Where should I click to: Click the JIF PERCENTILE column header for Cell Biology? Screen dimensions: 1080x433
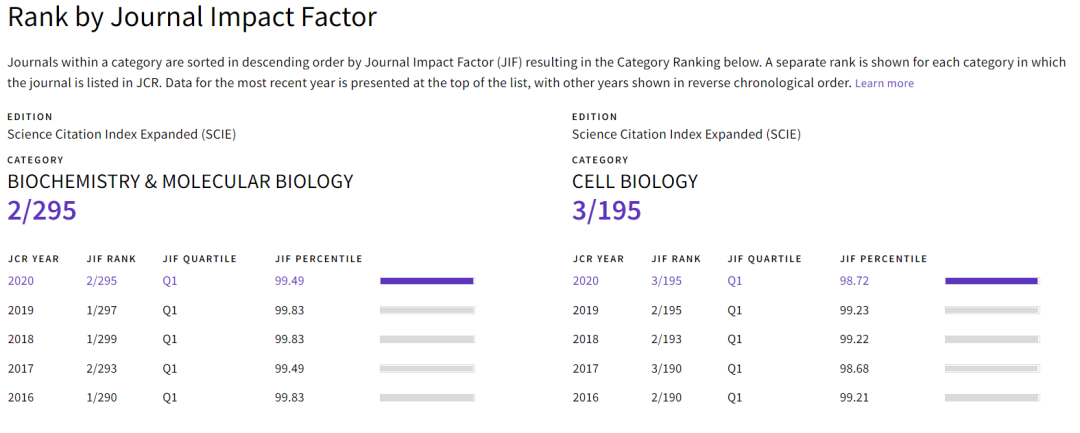(x=883, y=259)
